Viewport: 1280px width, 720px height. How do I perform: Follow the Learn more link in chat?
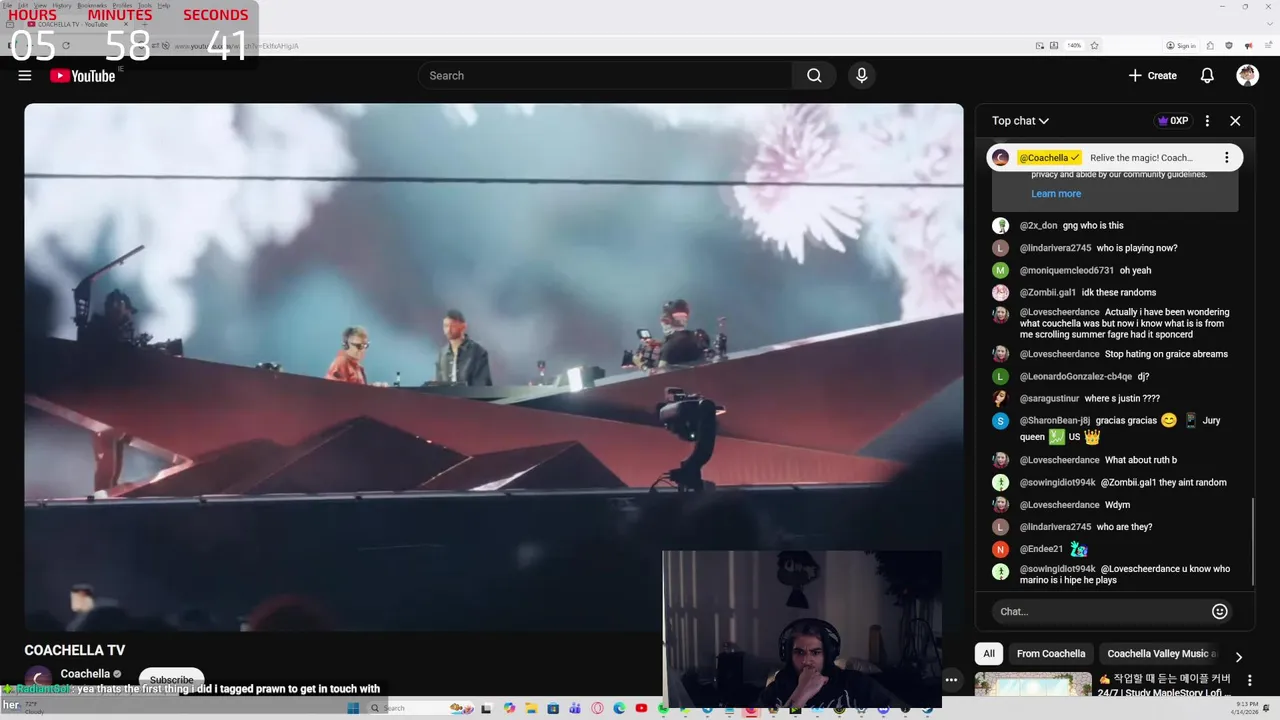coord(1056,194)
